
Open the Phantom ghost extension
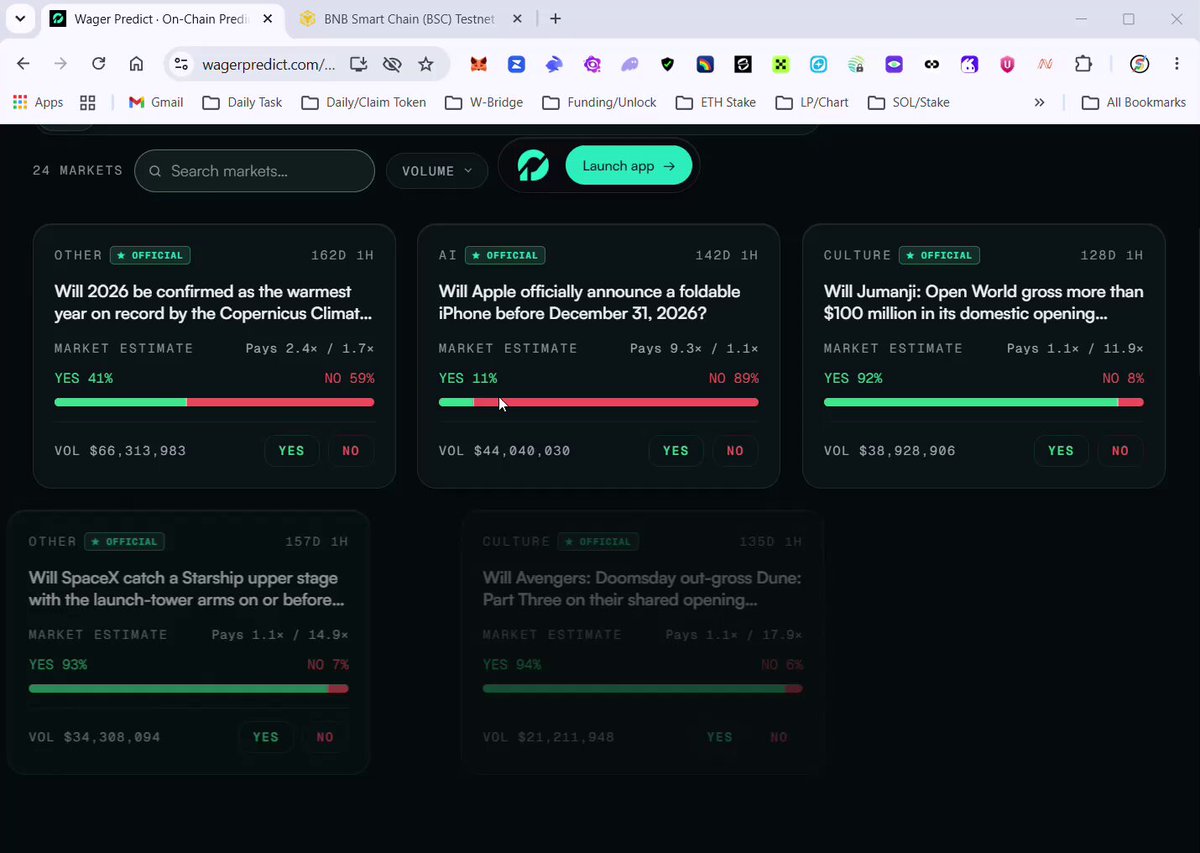pos(630,64)
